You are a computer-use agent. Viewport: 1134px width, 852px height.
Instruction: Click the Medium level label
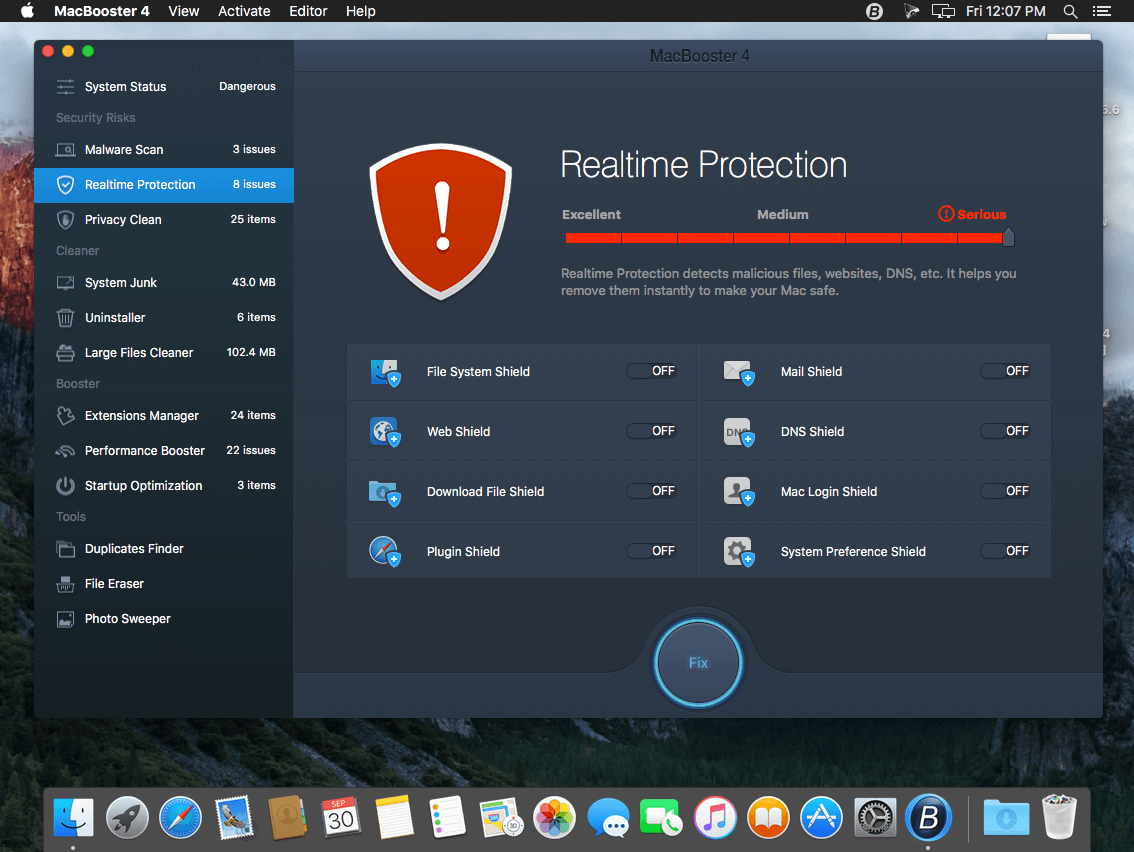(783, 215)
